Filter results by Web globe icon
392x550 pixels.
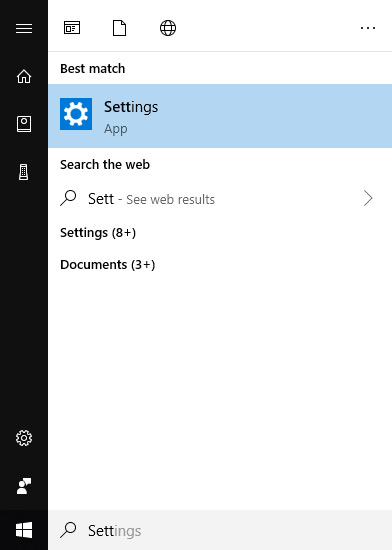(x=168, y=28)
